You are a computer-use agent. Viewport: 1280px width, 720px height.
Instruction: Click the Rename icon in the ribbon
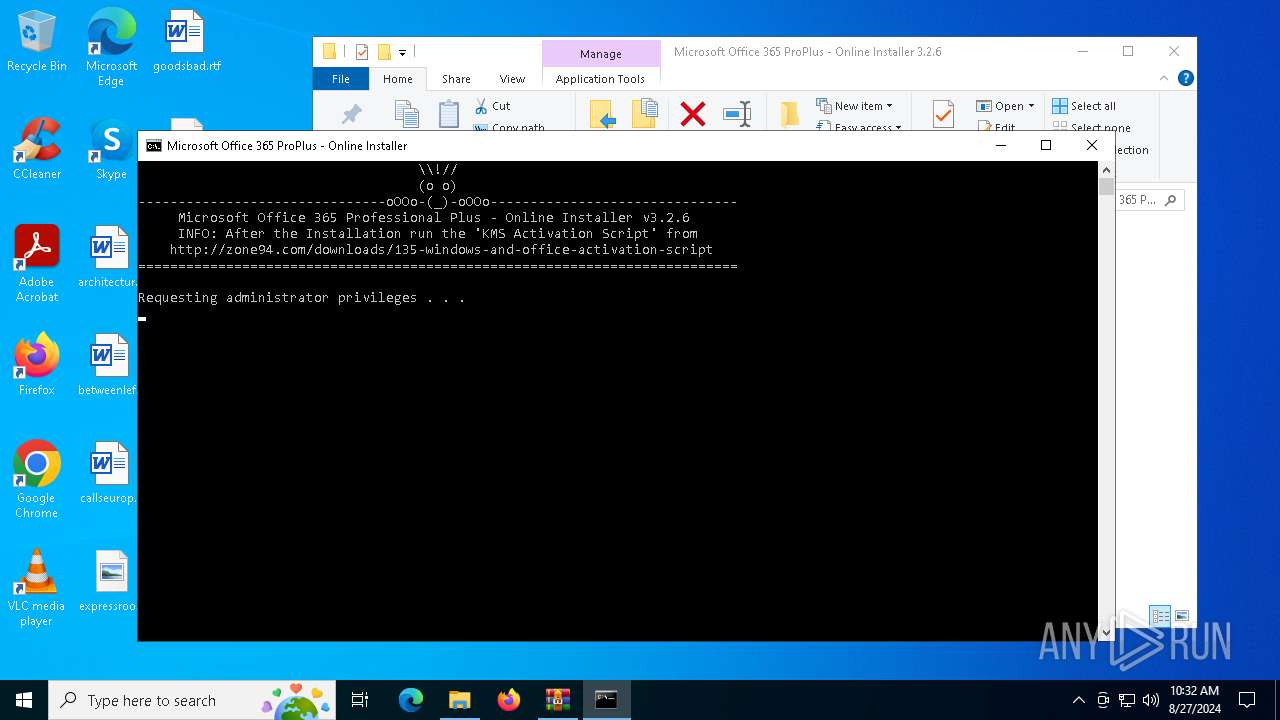(737, 115)
